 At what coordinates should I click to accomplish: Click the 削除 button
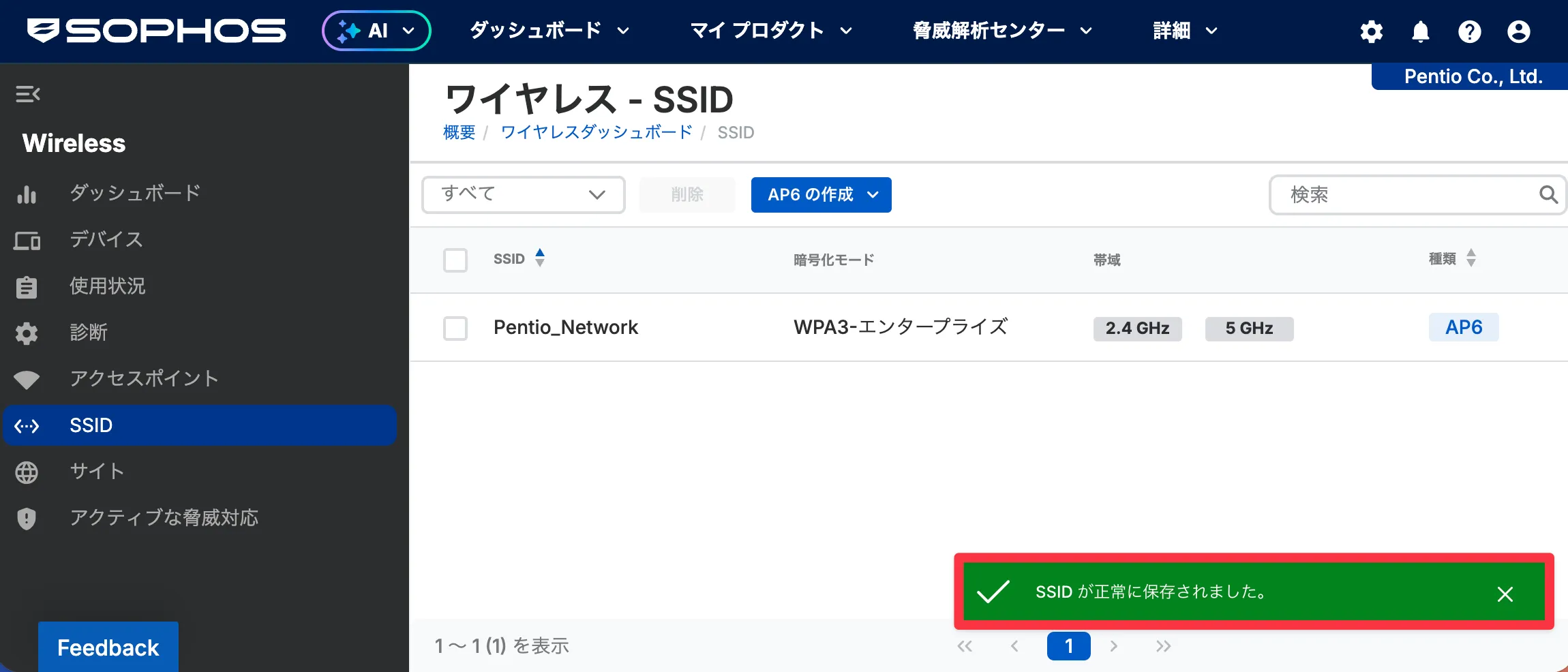pos(687,195)
